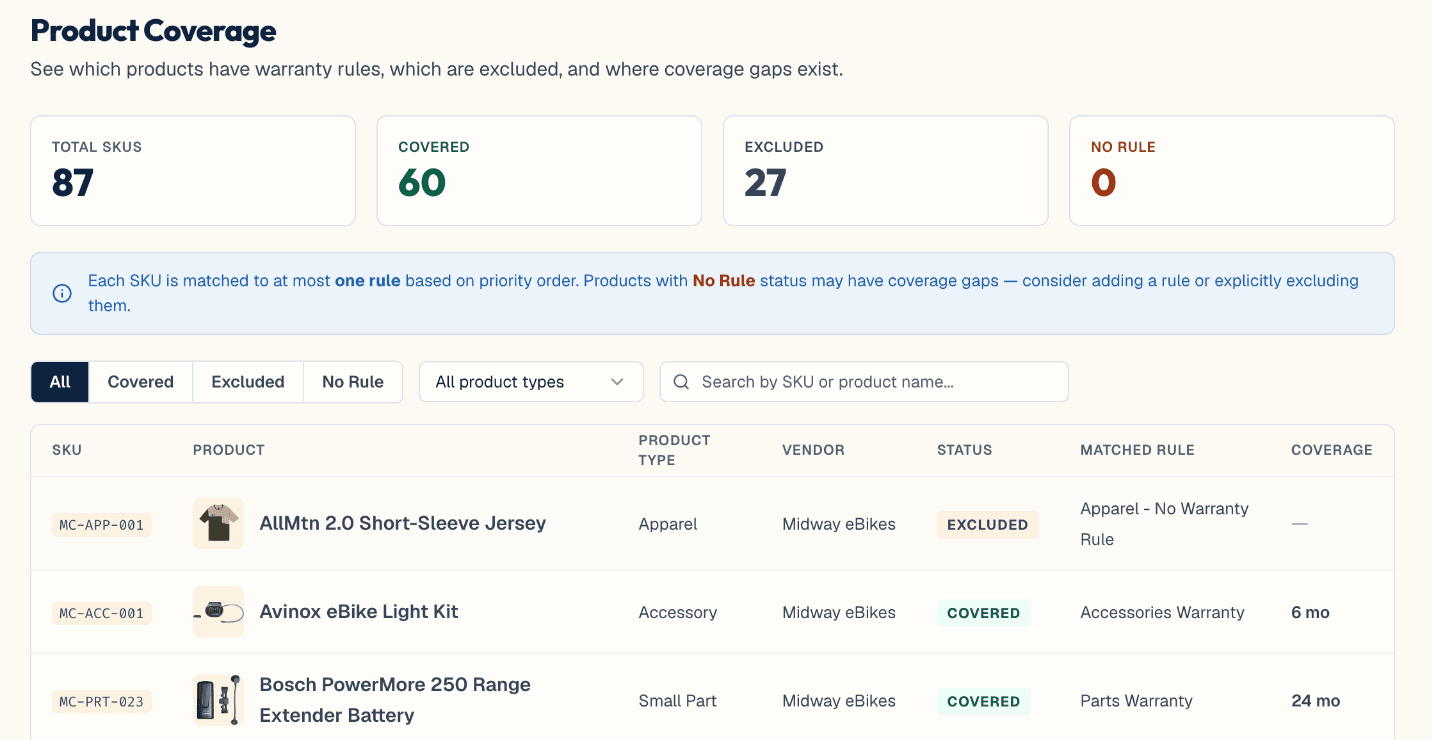
Task: Click the Covered summary card showing 60
Action: pos(539,171)
